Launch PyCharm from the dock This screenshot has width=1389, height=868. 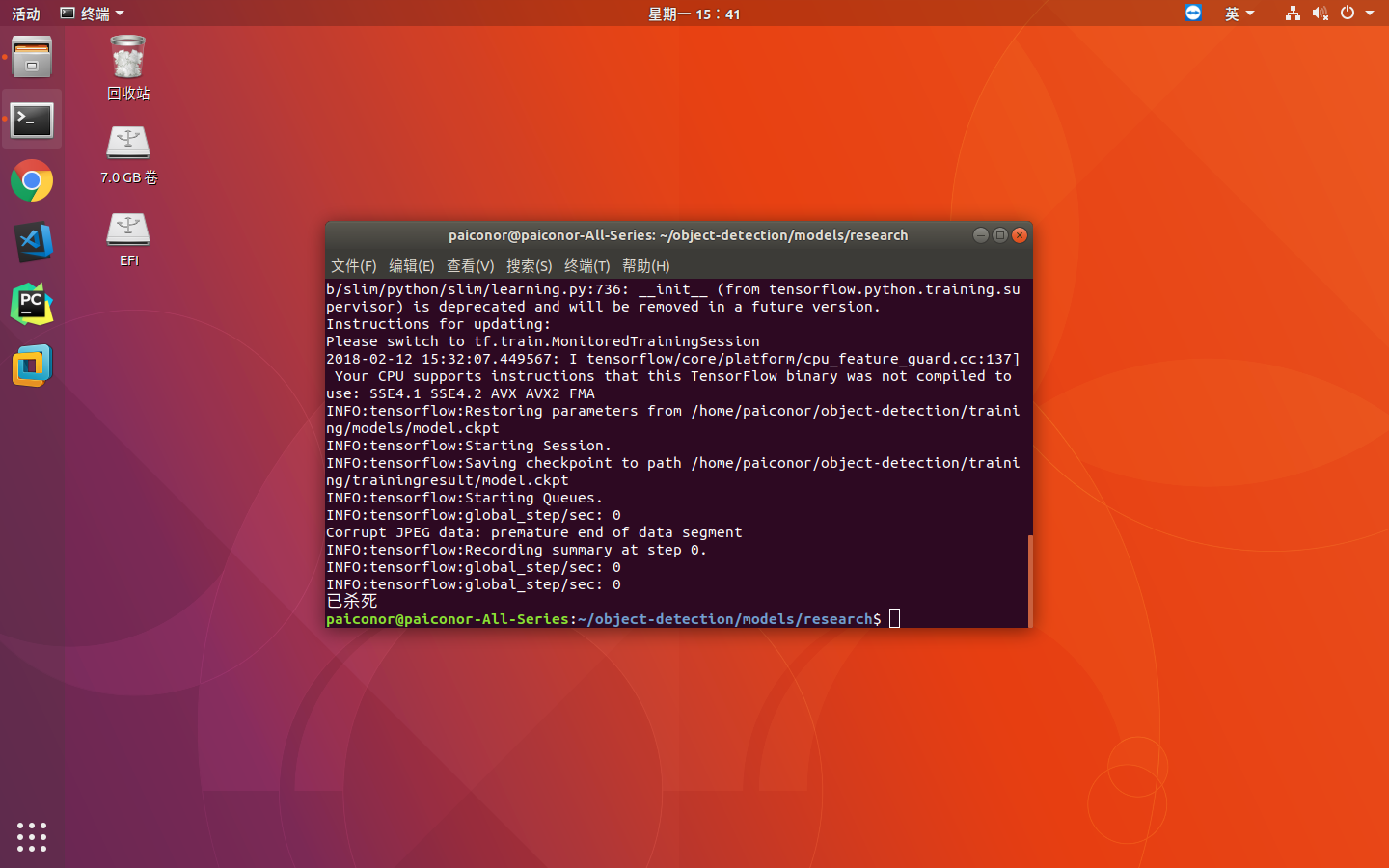(32, 304)
